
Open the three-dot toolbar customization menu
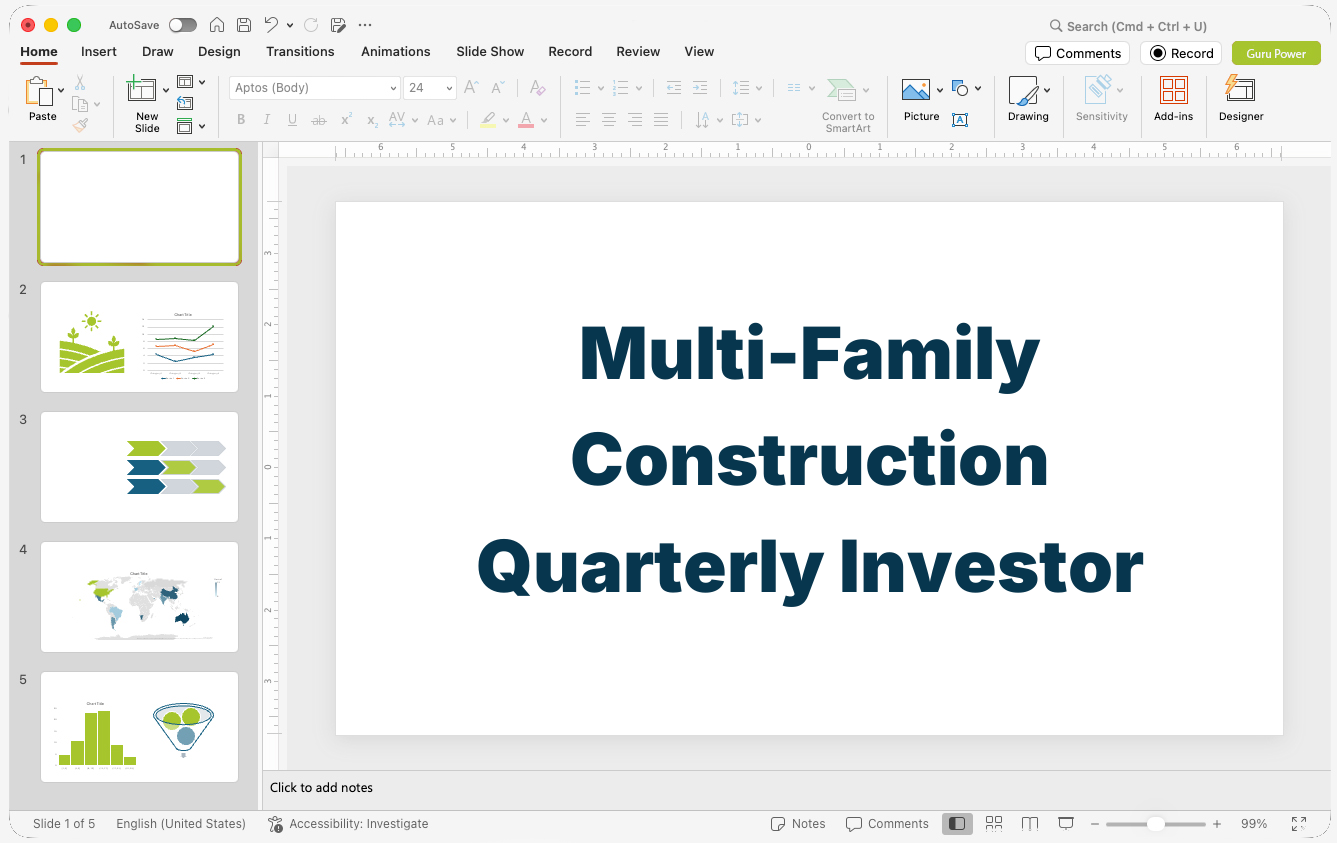click(365, 25)
